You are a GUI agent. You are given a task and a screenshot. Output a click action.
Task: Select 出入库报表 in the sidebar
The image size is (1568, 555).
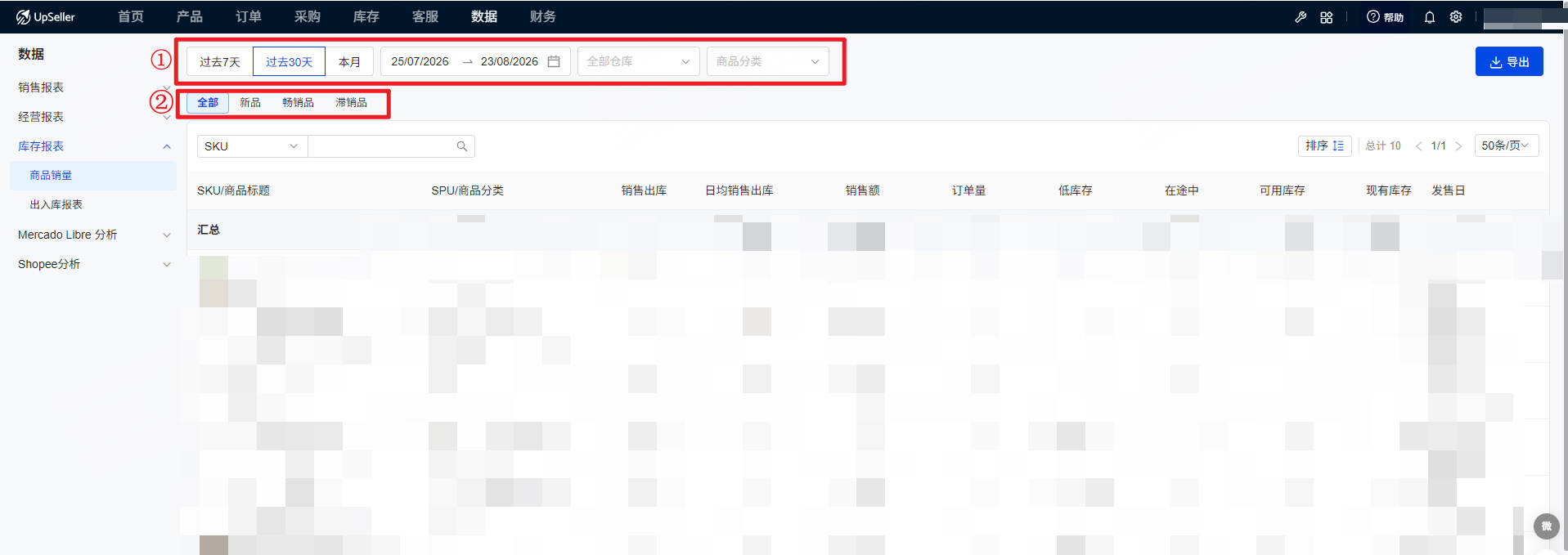point(93,205)
